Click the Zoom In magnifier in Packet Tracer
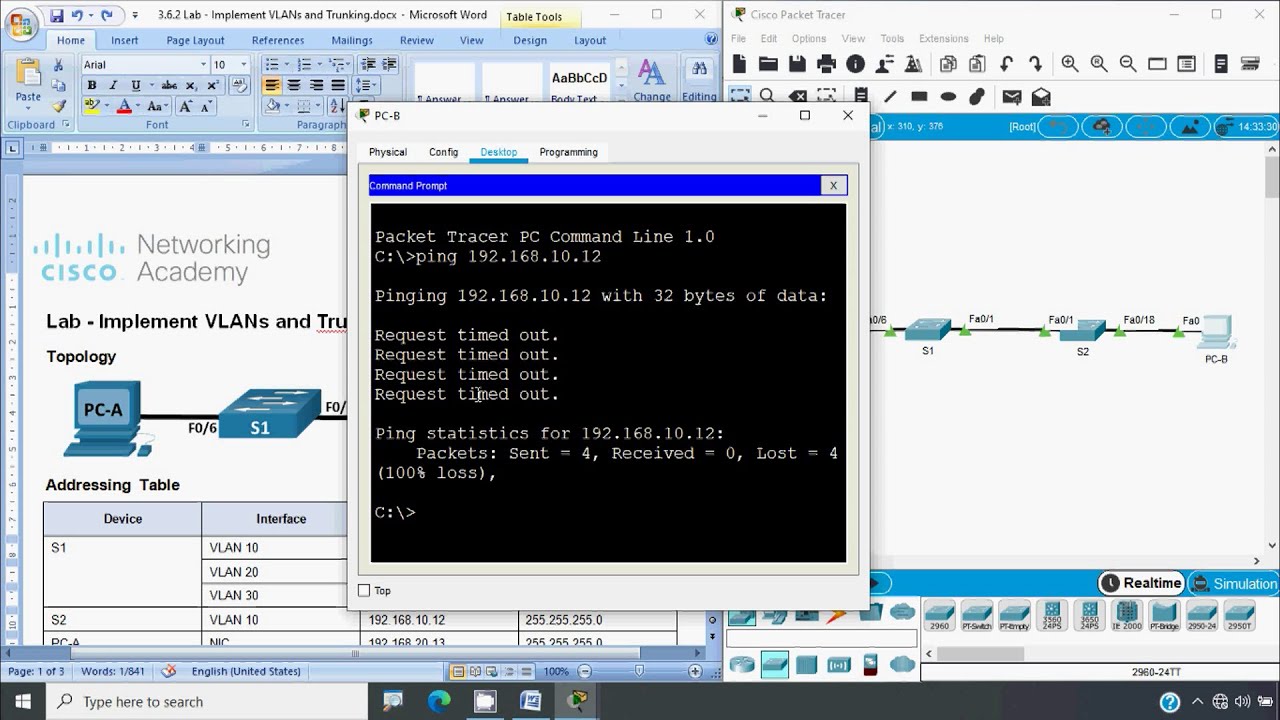Screen dimensions: 1280x720 (x=1070, y=64)
